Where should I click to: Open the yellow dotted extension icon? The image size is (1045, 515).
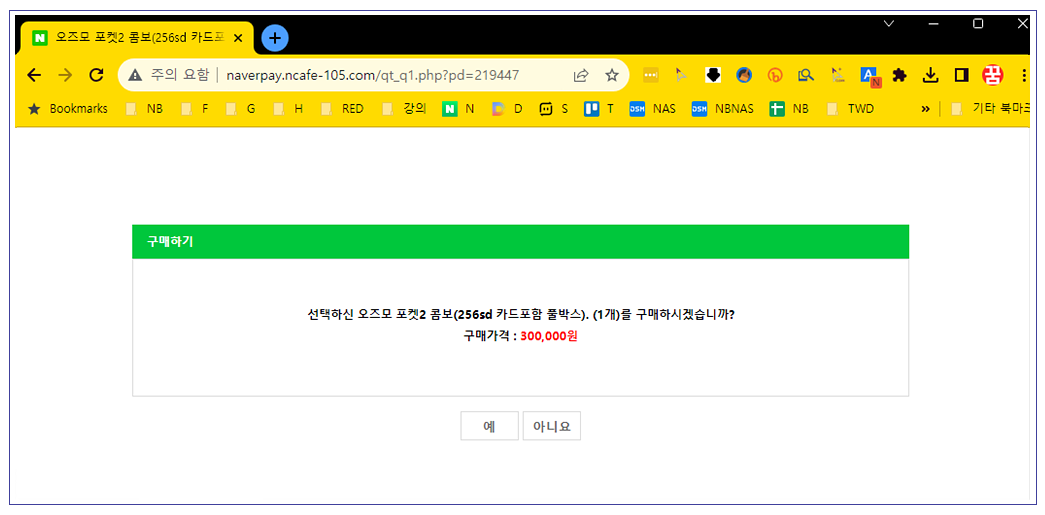(x=650, y=75)
